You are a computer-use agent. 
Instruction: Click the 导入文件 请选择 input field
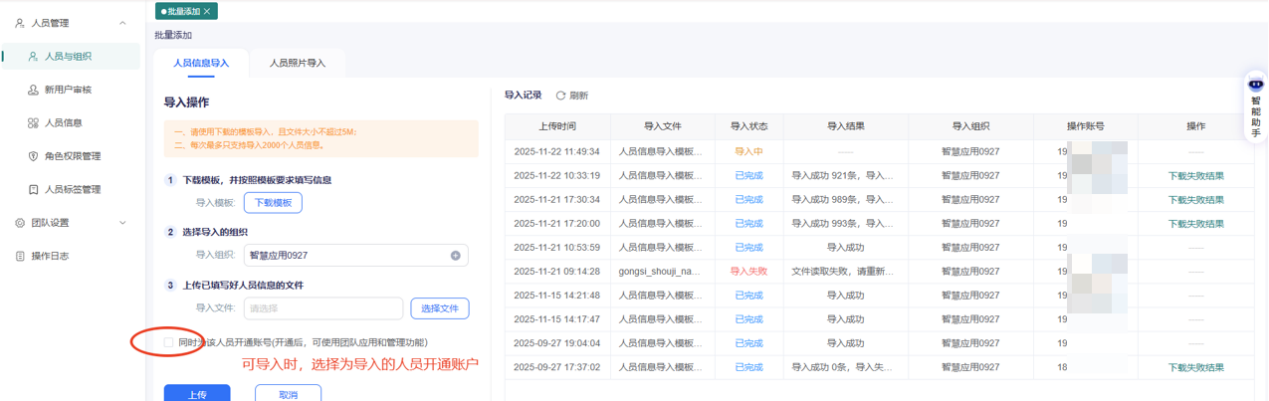pyautogui.click(x=323, y=308)
